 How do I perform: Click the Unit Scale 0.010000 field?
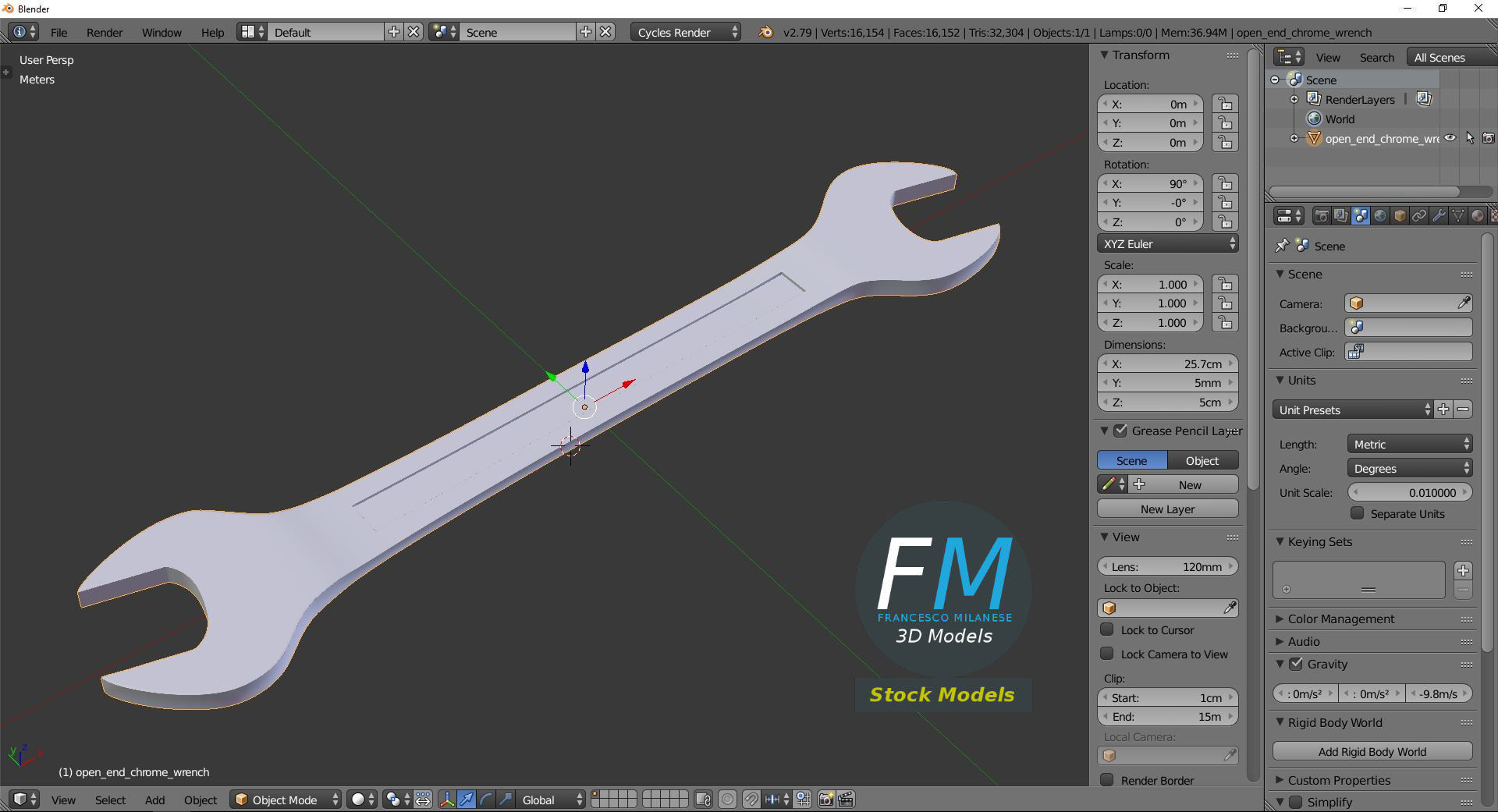[x=1410, y=492]
